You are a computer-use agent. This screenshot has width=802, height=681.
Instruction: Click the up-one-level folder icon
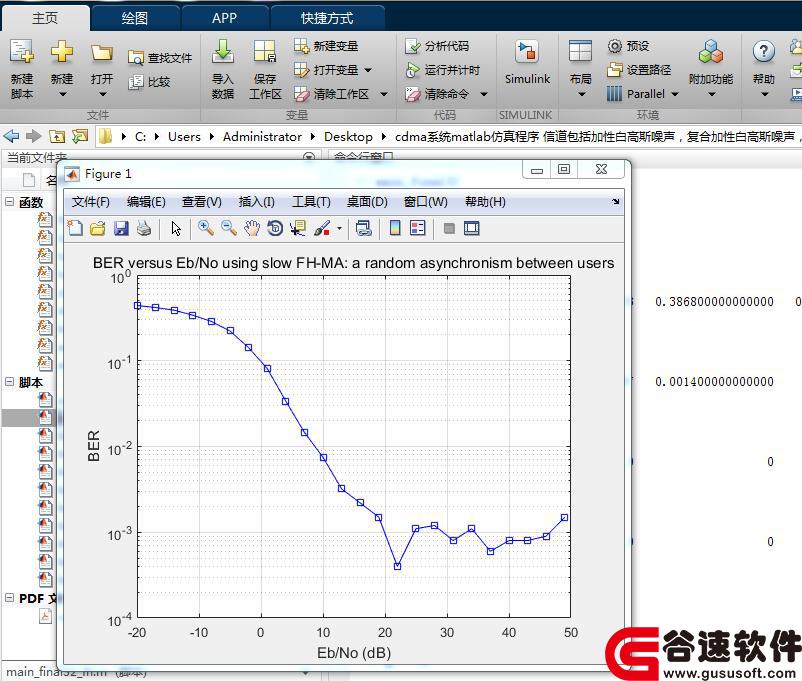pos(57,136)
